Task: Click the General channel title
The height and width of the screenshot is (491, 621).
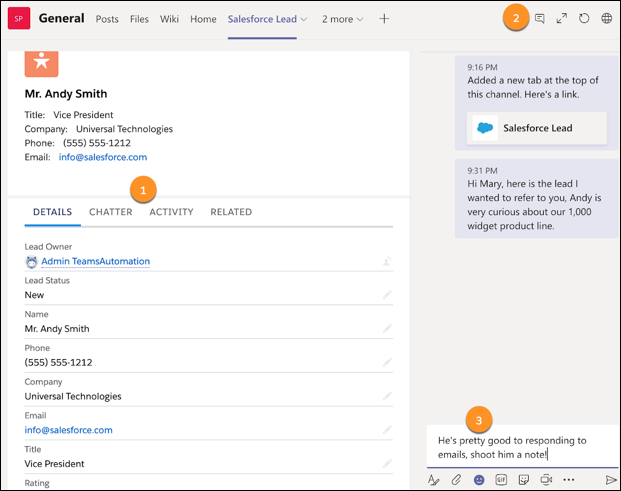Action: [x=61, y=18]
